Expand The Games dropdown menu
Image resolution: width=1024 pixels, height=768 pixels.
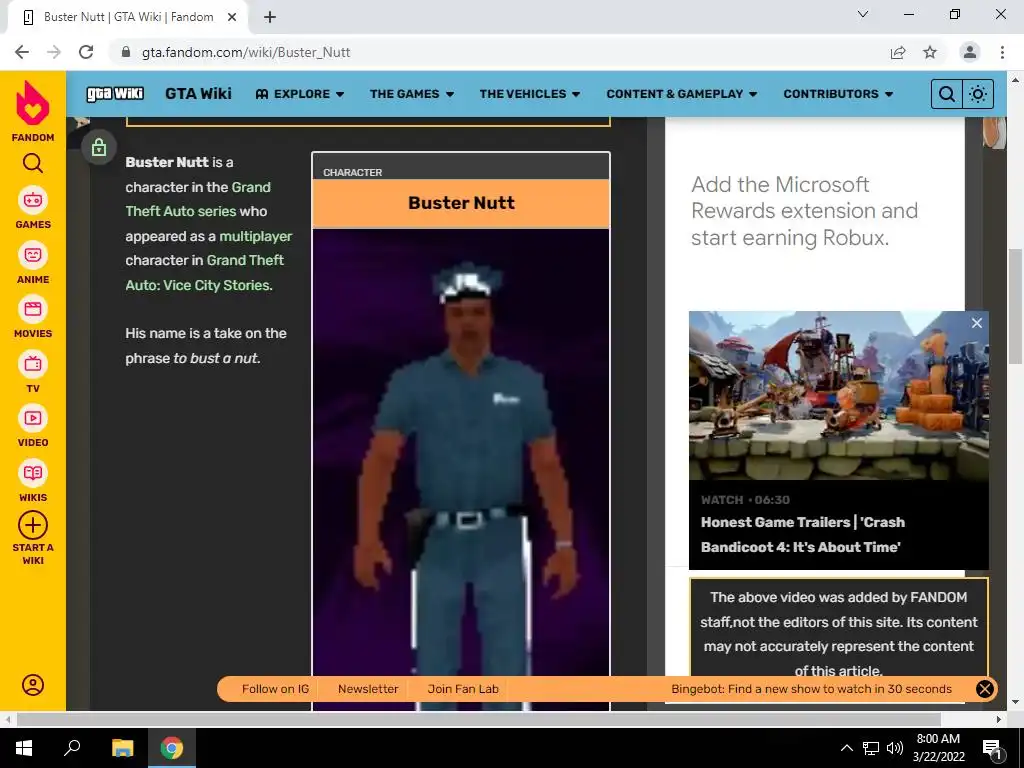pyautogui.click(x=412, y=94)
